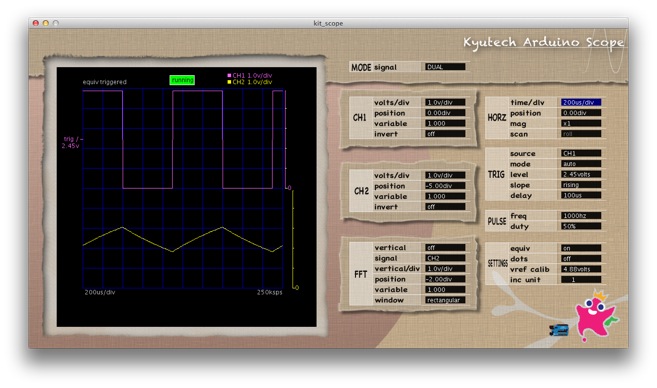Click PULSE duty value 50%
Screen dimensions: 657x388
click(581, 226)
